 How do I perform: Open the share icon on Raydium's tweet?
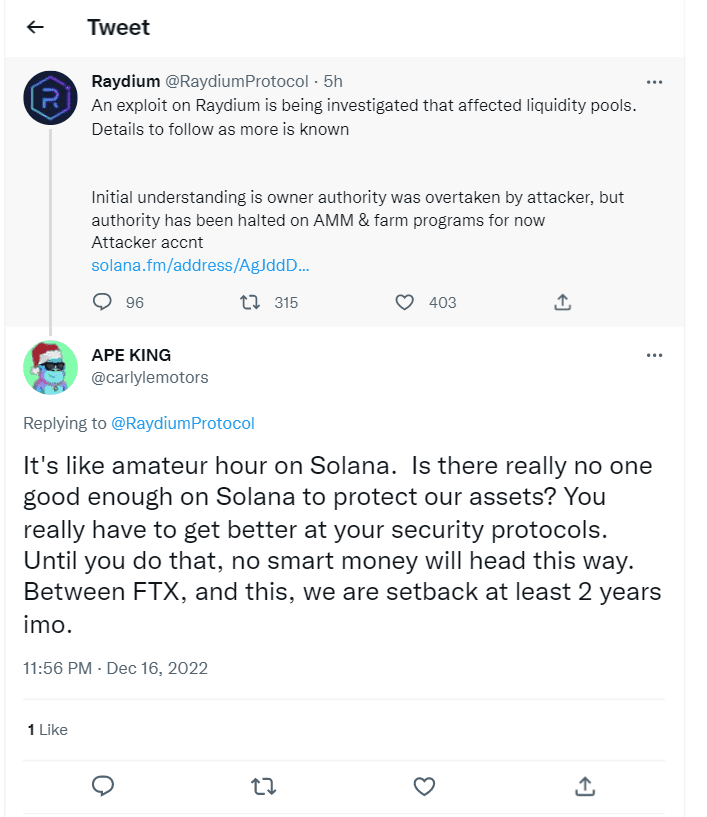point(562,302)
